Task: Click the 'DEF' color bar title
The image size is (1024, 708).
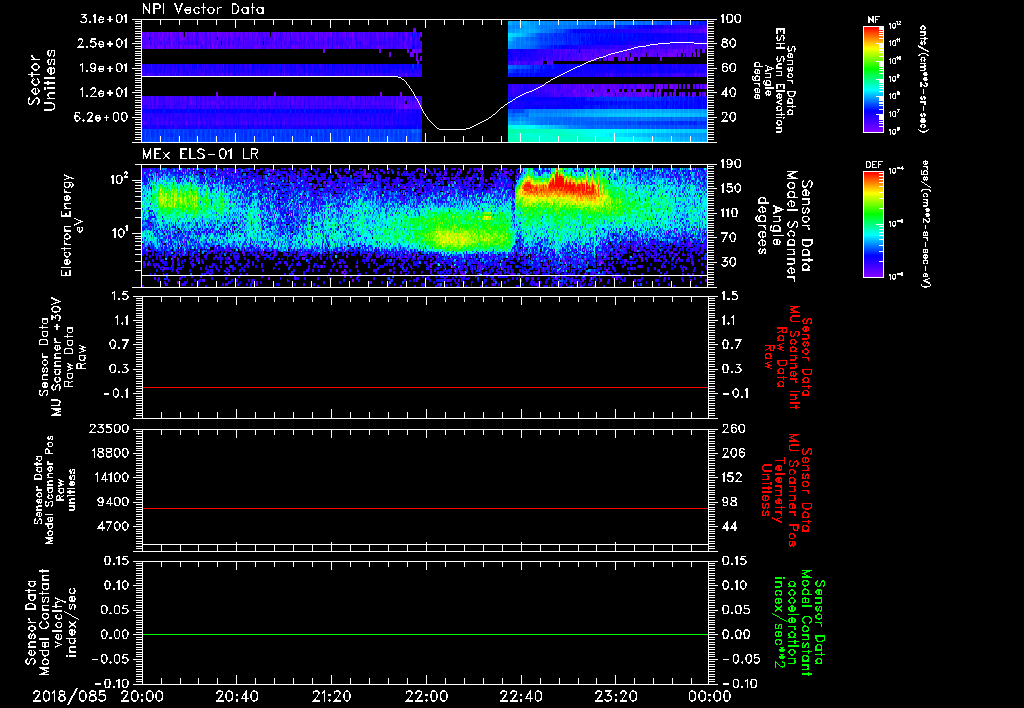Action: pyautogui.click(x=873, y=165)
